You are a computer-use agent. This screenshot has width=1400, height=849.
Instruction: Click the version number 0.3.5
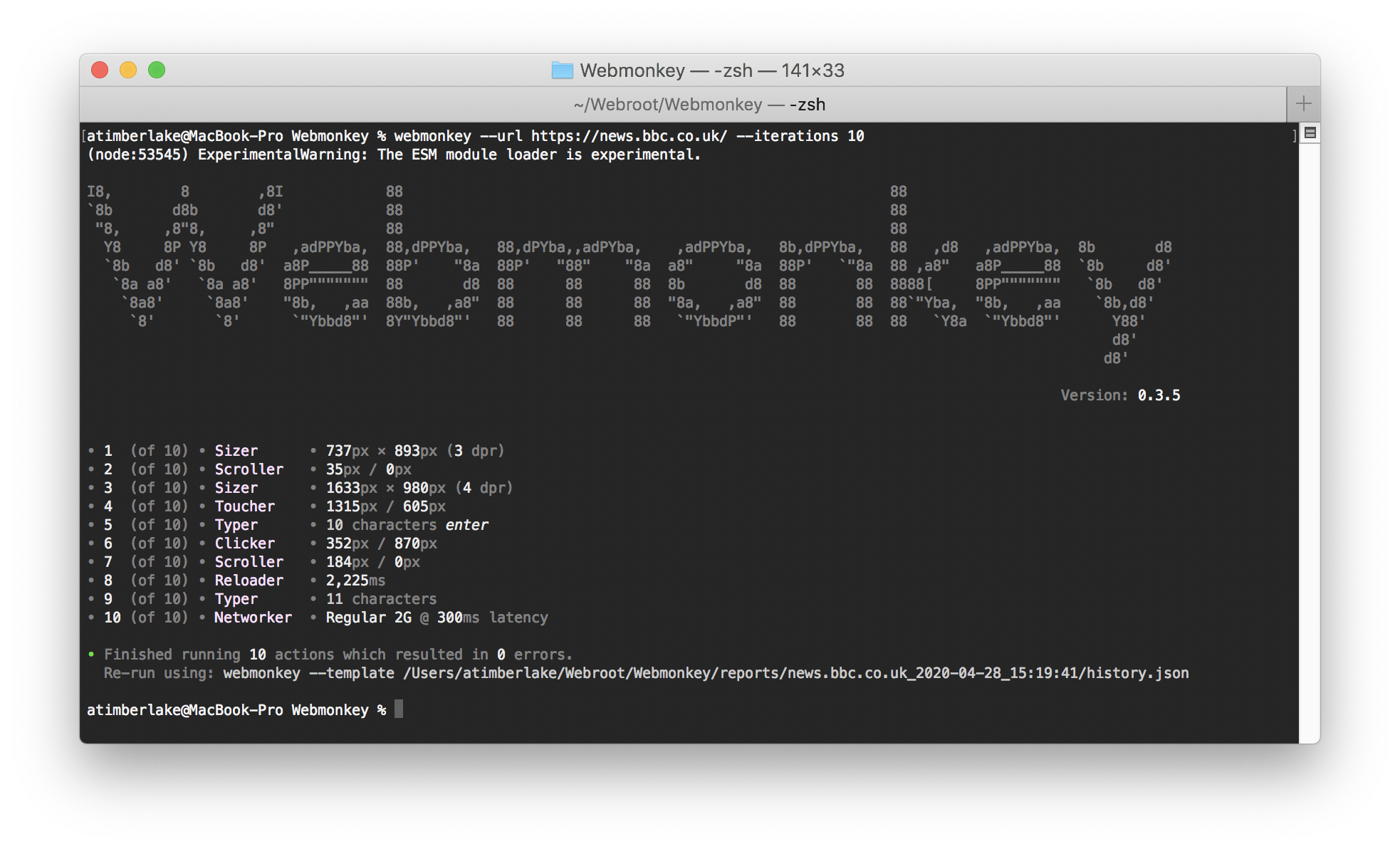(1159, 395)
